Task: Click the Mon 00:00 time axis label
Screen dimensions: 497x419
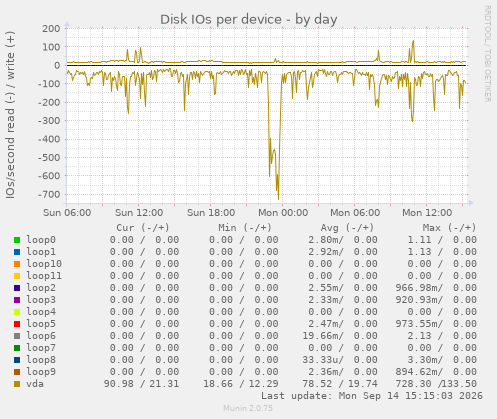Action: point(283,213)
